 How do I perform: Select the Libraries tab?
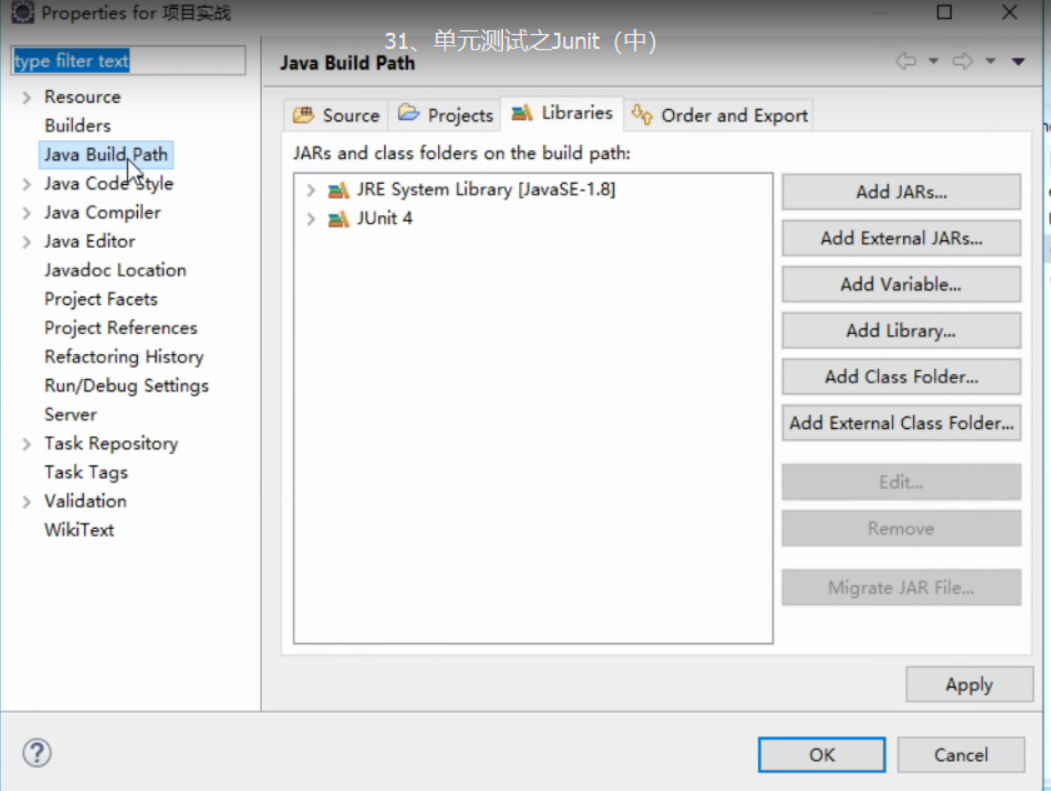562,113
